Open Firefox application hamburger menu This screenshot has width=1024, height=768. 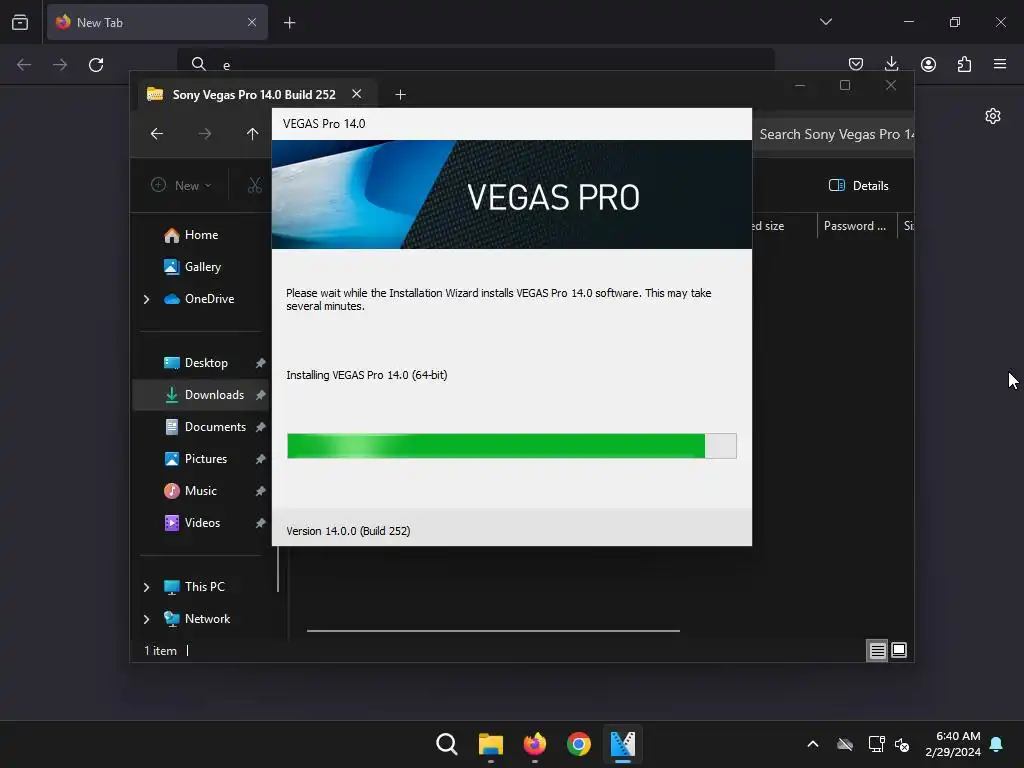(1000, 64)
